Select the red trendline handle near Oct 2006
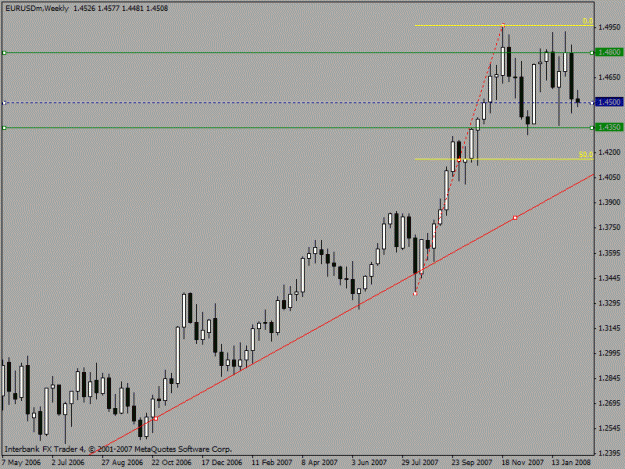The height and width of the screenshot is (469, 625). pyautogui.click(x=156, y=418)
